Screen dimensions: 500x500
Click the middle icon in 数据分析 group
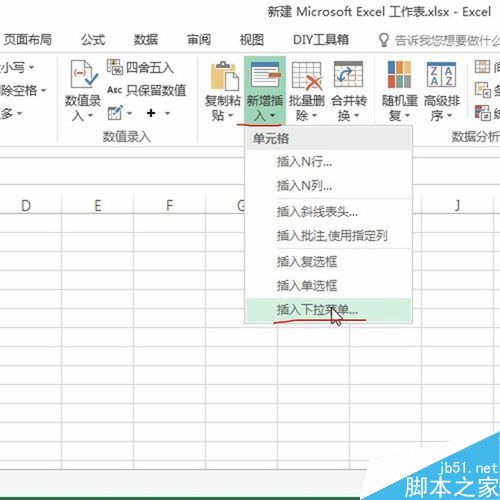coord(483,90)
